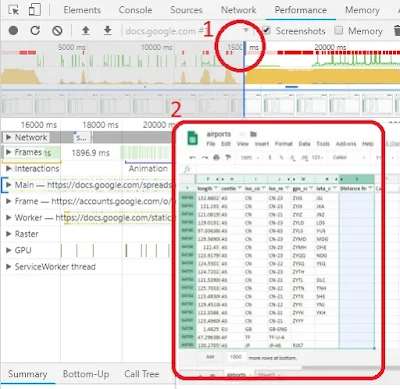
Task: Switch to the Memory panel tab
Action: pyautogui.click(x=362, y=10)
